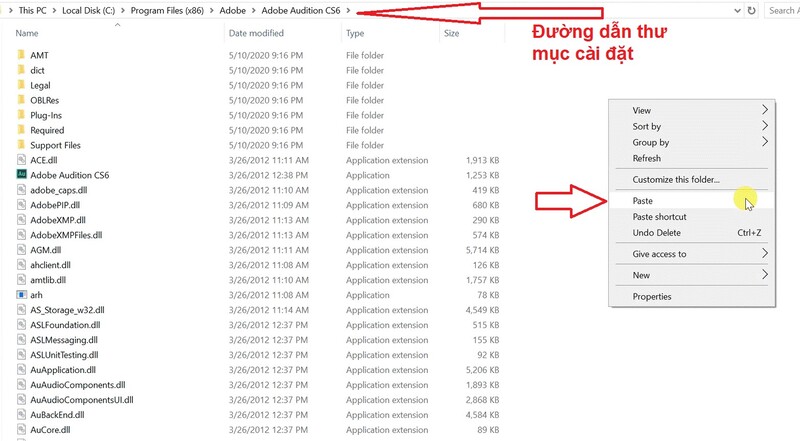Open chevron after Adobe Audition CS6 breadcrumb
Screen dimensions: 800x441
(348, 10)
